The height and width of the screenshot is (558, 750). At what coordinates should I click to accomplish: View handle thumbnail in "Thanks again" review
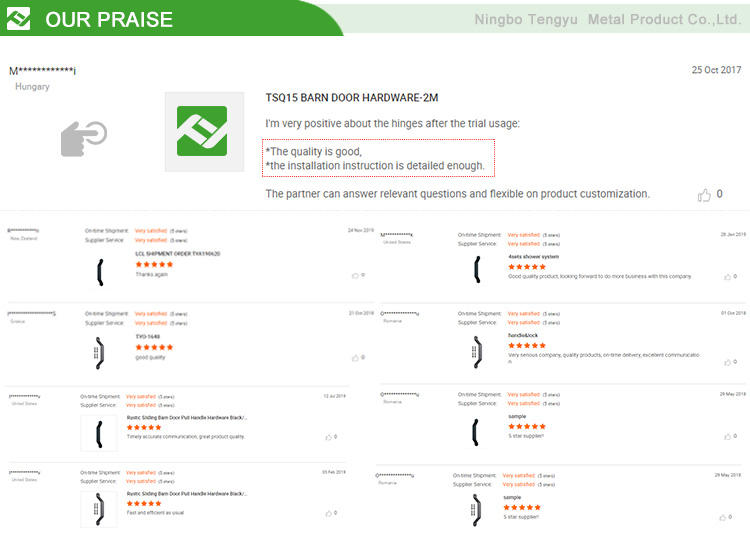point(99,270)
